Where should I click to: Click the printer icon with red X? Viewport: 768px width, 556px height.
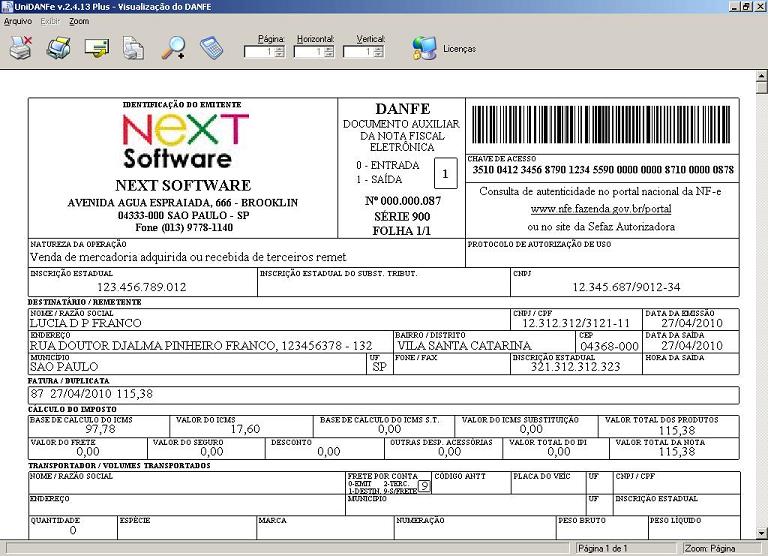coord(21,48)
